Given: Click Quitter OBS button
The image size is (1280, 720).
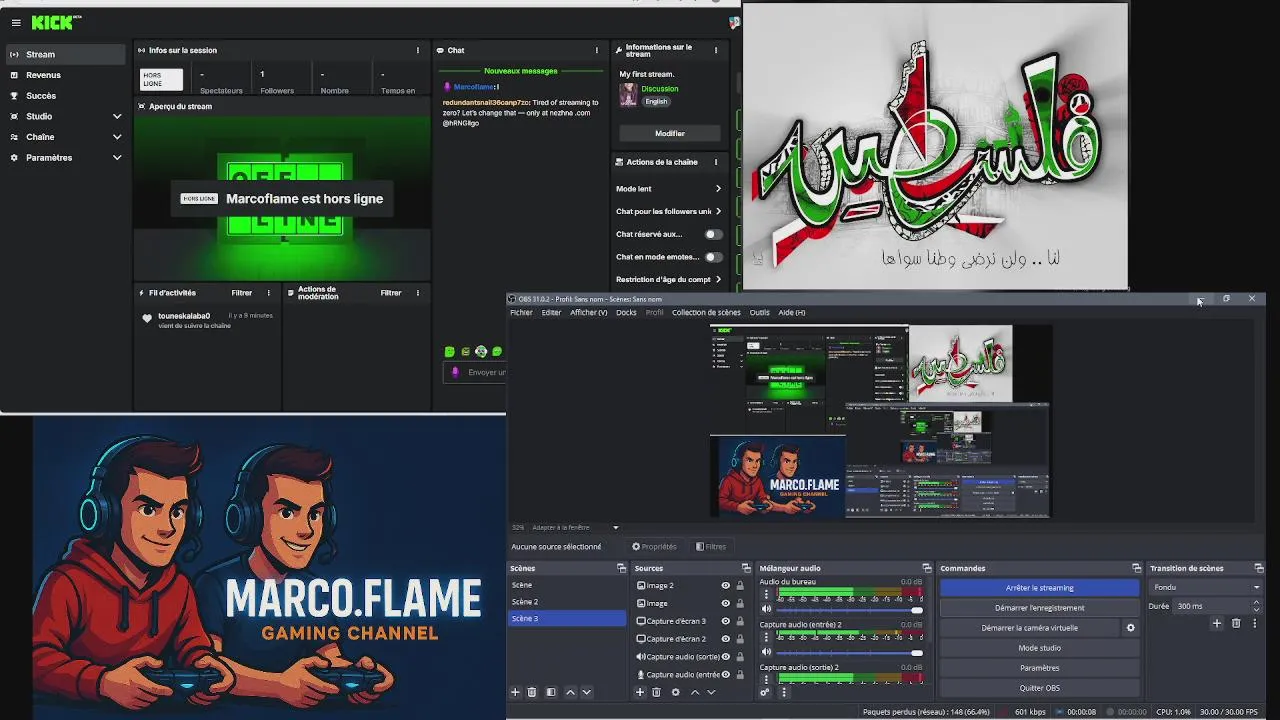Looking at the screenshot, I should (1039, 688).
